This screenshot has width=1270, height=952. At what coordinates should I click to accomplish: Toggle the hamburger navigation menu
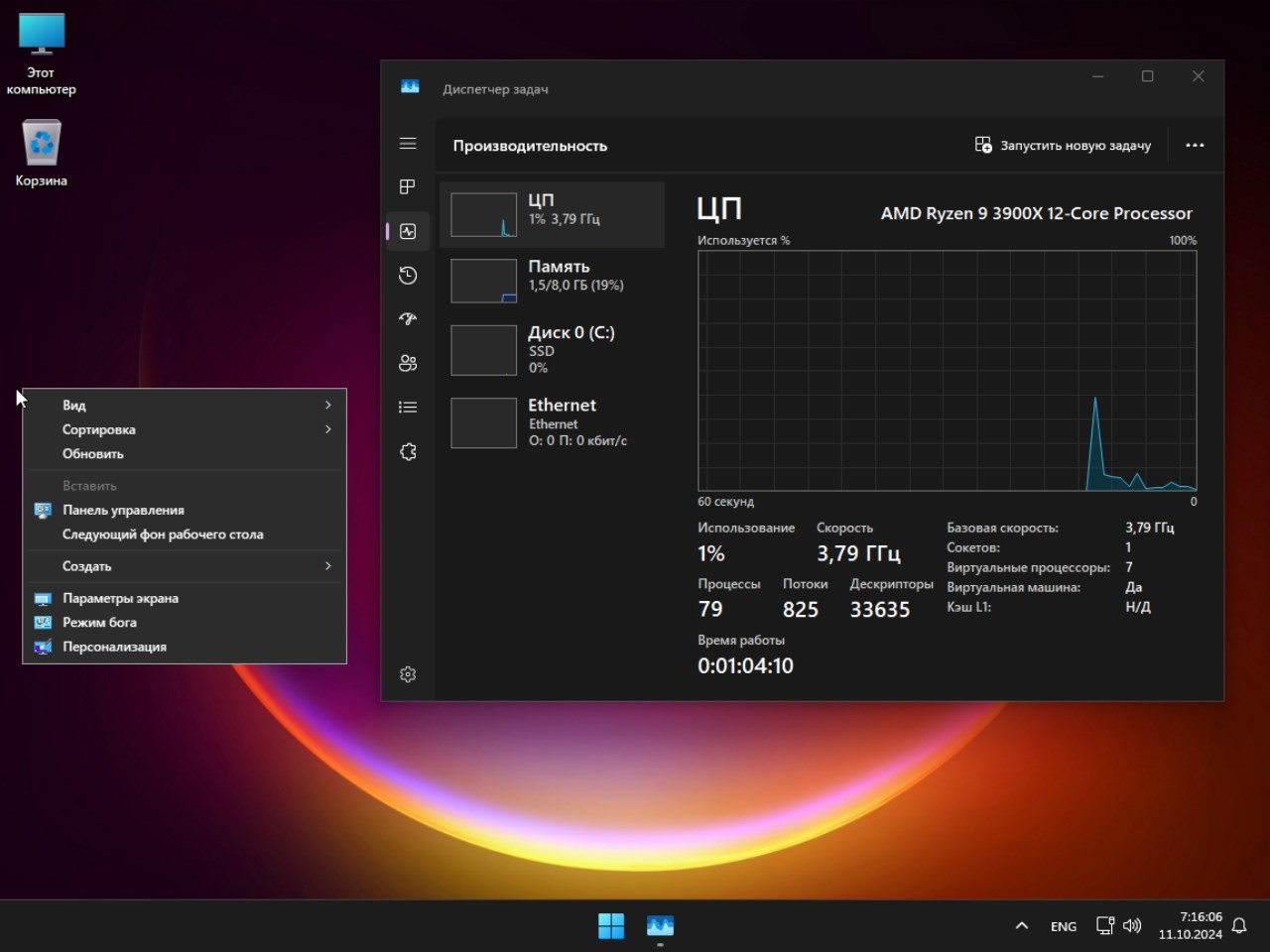pos(408,144)
